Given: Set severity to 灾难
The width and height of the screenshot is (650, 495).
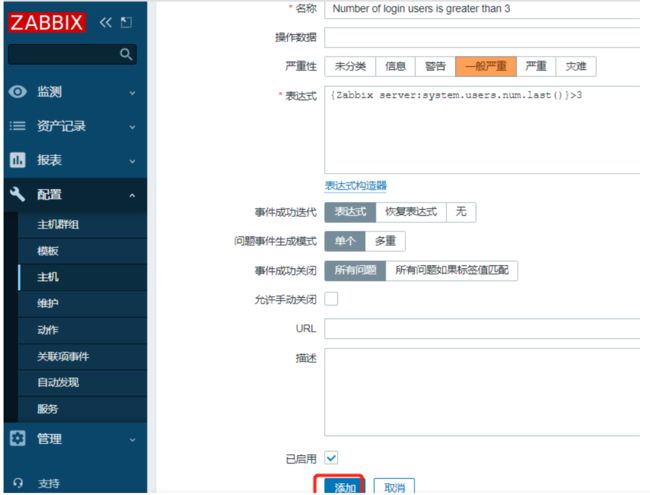Looking at the screenshot, I should [576, 66].
